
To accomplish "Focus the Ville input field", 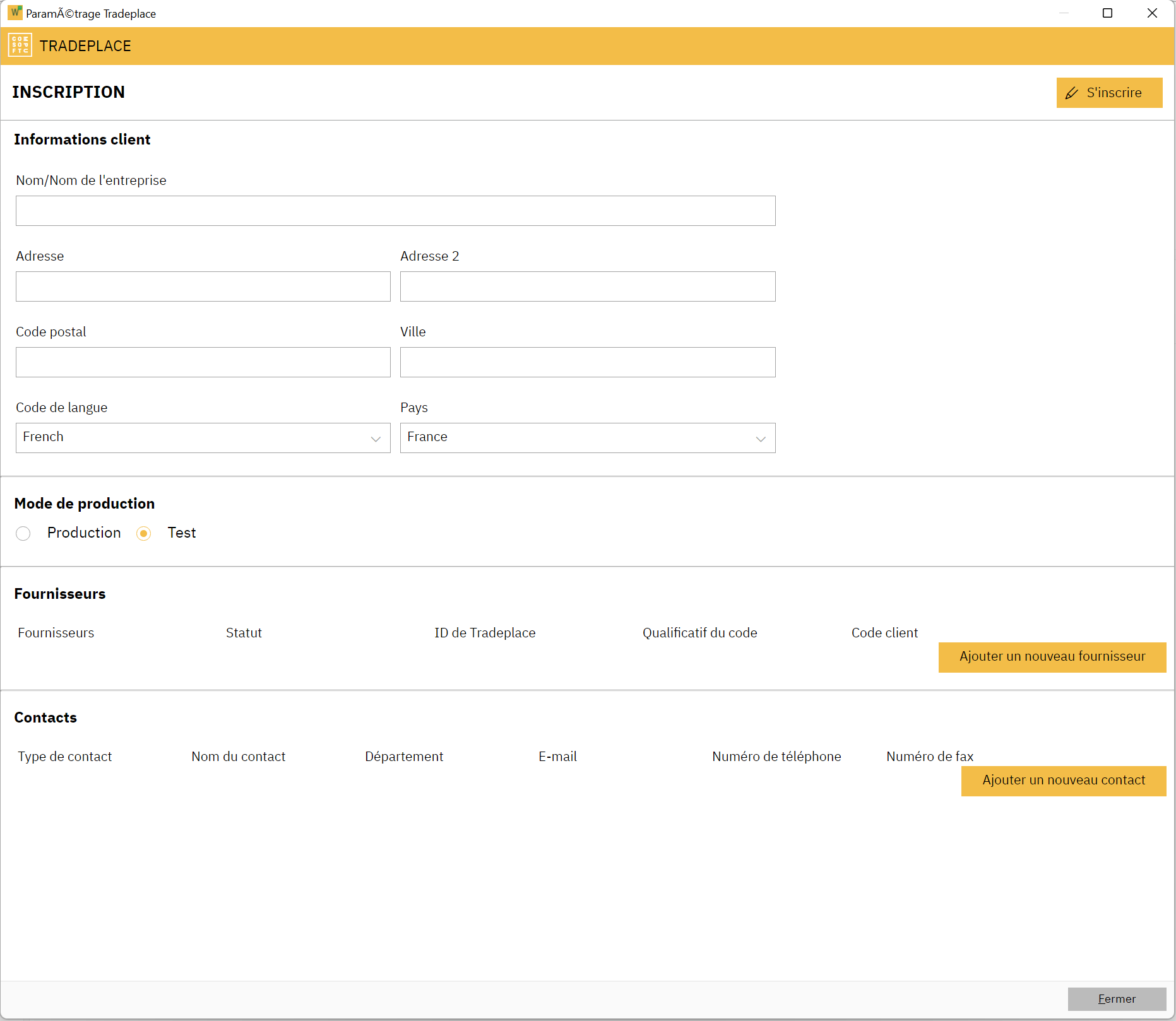I will pyautogui.click(x=588, y=362).
